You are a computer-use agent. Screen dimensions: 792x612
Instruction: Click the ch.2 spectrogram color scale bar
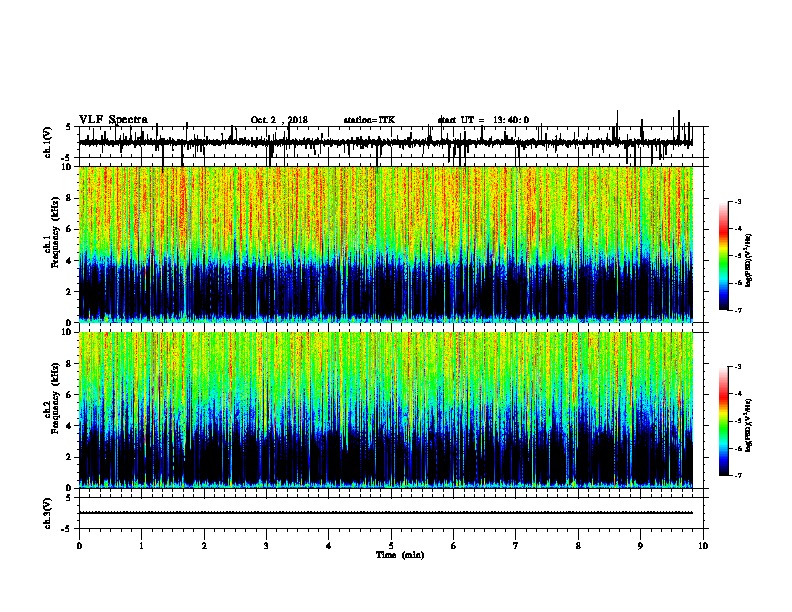[x=724, y=421]
